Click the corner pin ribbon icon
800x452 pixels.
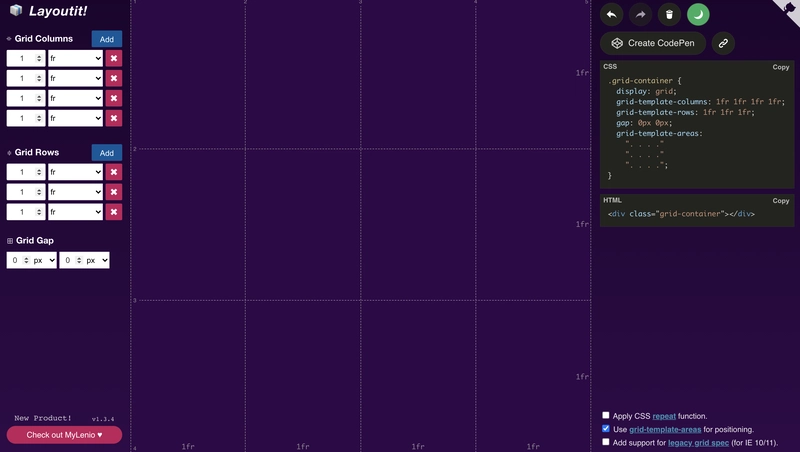(790, 8)
